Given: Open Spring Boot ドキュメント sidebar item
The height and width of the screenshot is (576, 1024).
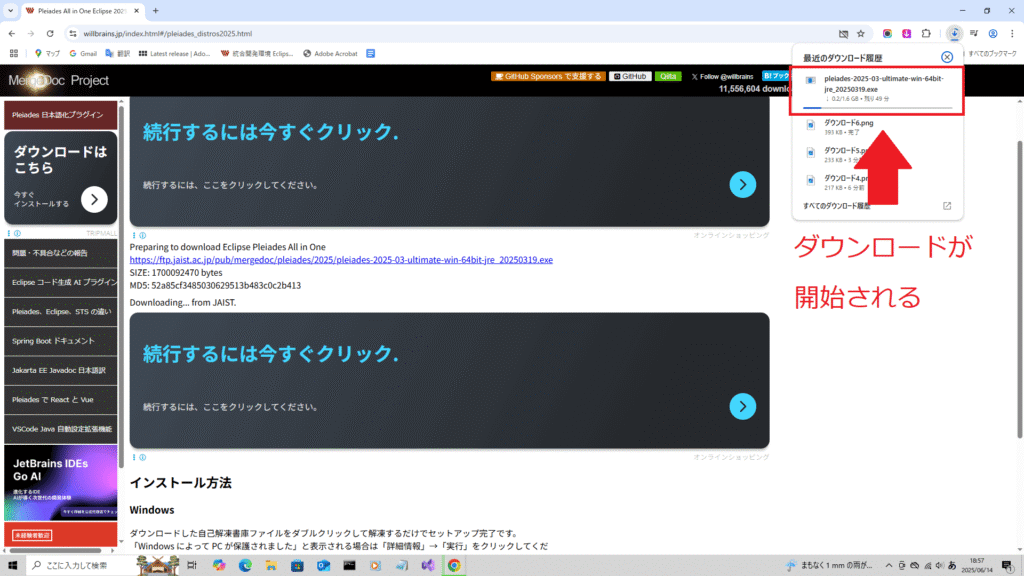Looking at the screenshot, I should [61, 341].
